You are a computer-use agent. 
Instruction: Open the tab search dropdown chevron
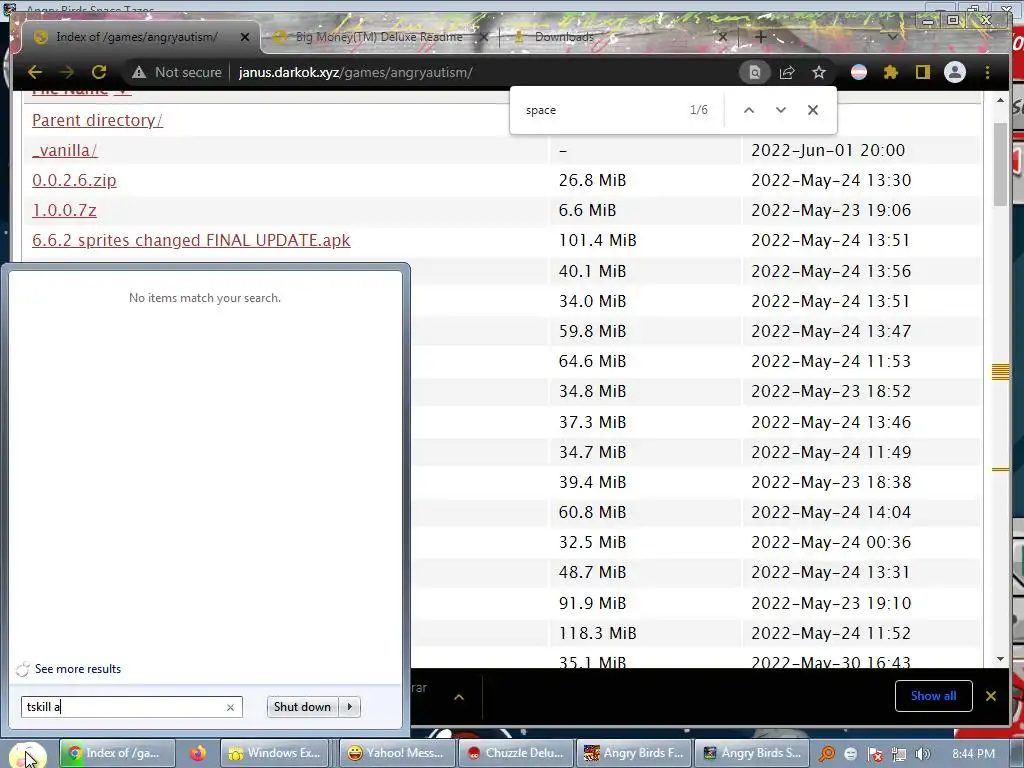coord(892,37)
